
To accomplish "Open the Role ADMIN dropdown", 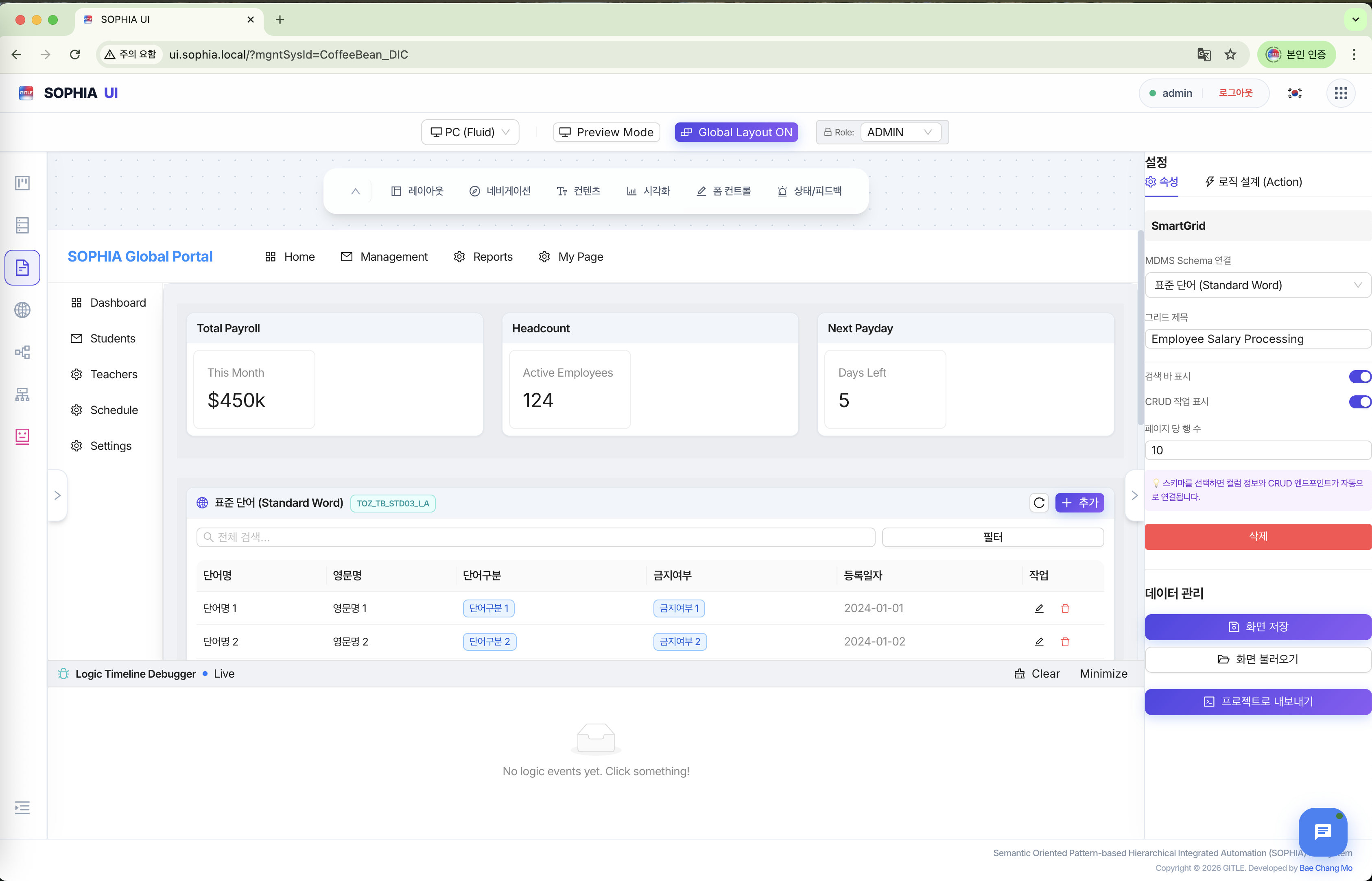I will tap(900, 132).
